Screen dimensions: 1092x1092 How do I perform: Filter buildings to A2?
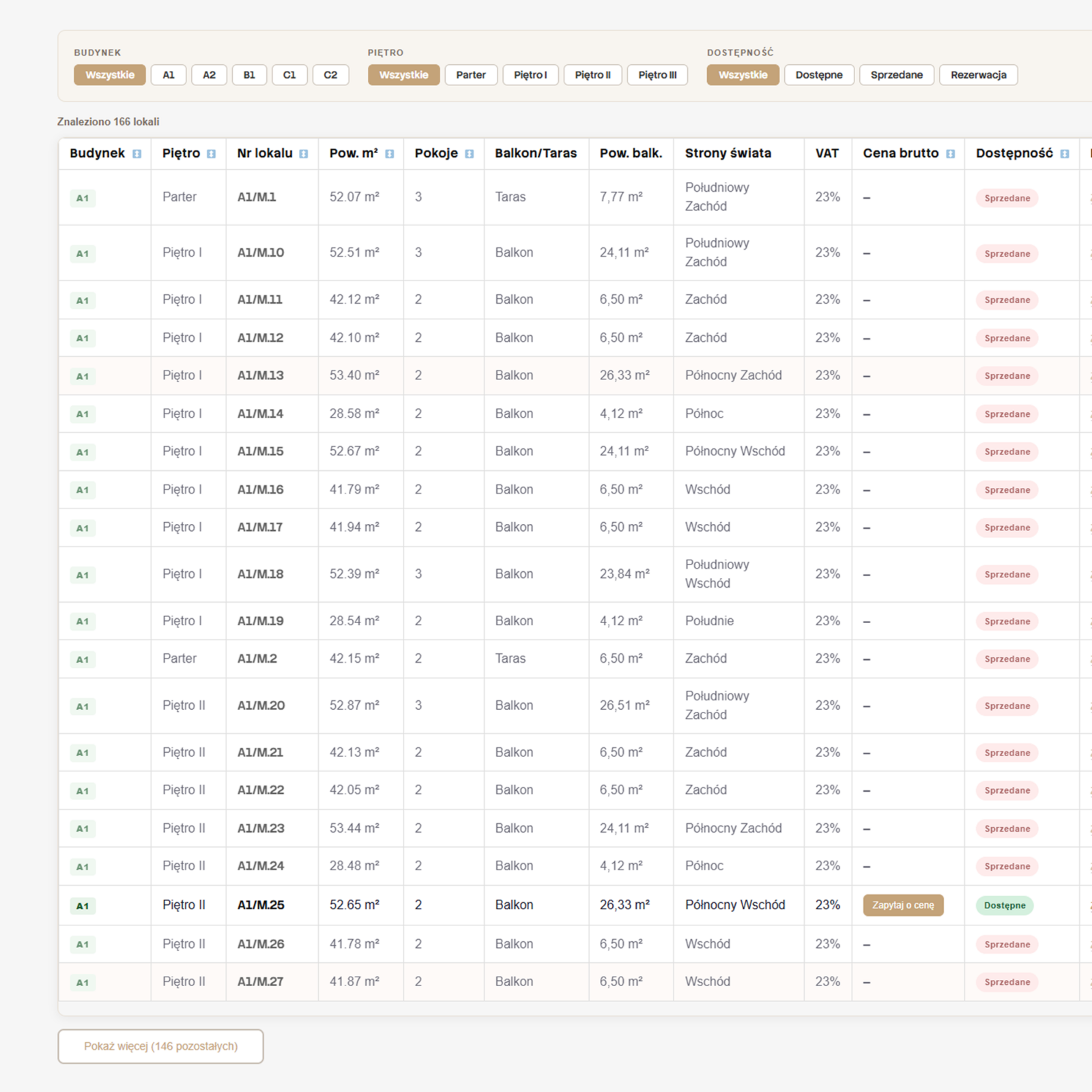[209, 75]
